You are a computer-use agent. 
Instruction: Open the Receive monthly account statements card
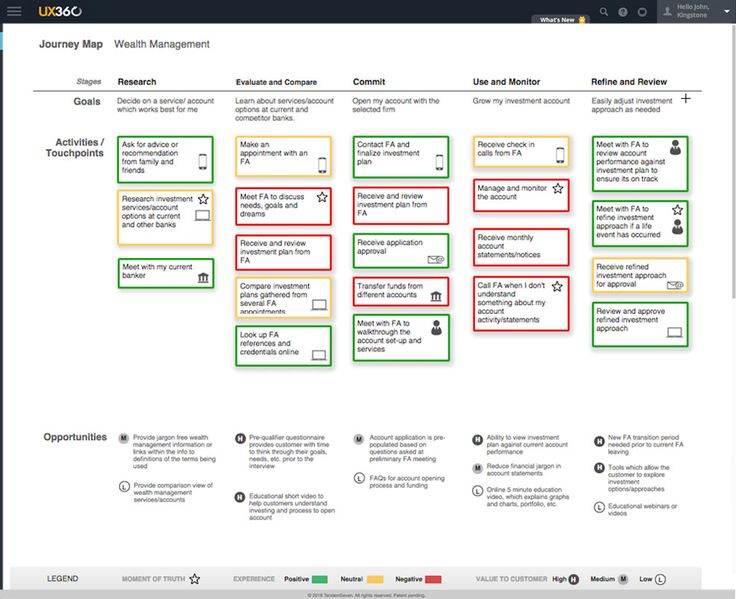(x=521, y=247)
